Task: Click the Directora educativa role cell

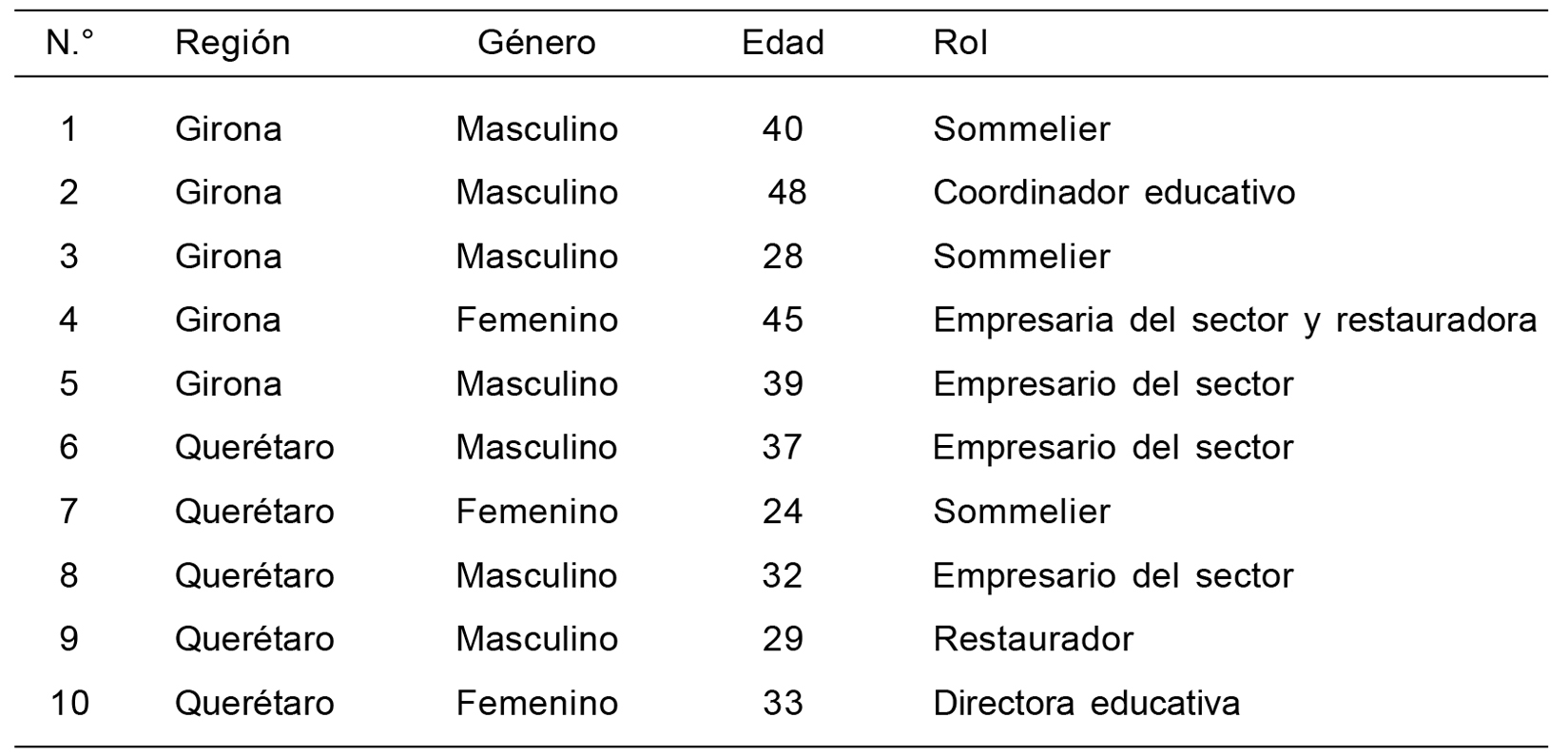Action: coord(1086,704)
